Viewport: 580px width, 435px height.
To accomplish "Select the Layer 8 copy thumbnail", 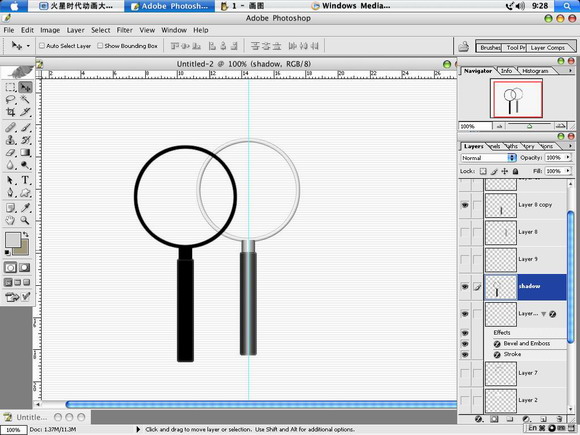I will coord(501,206).
